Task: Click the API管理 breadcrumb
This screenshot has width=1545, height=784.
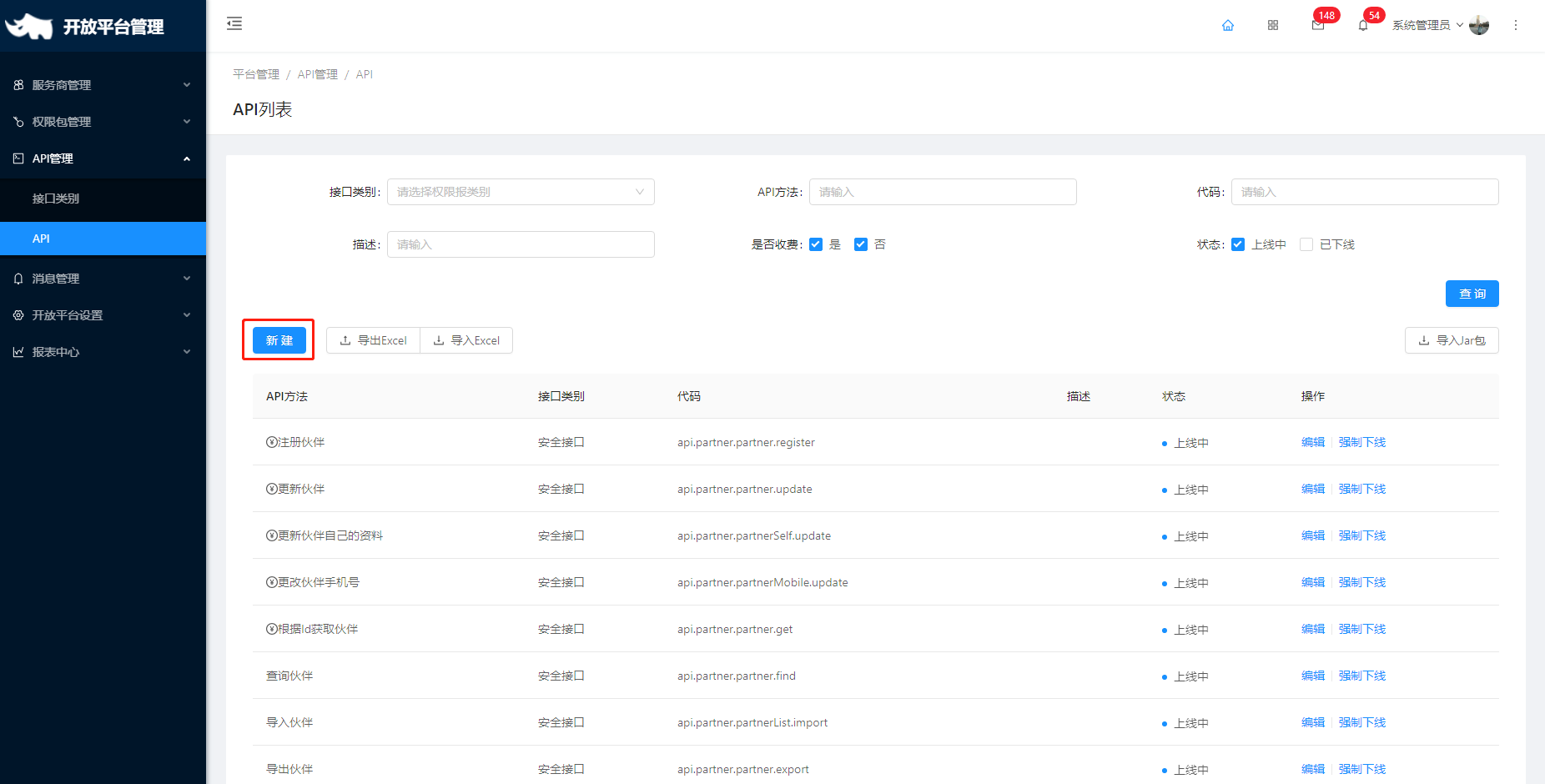Action: click(318, 74)
